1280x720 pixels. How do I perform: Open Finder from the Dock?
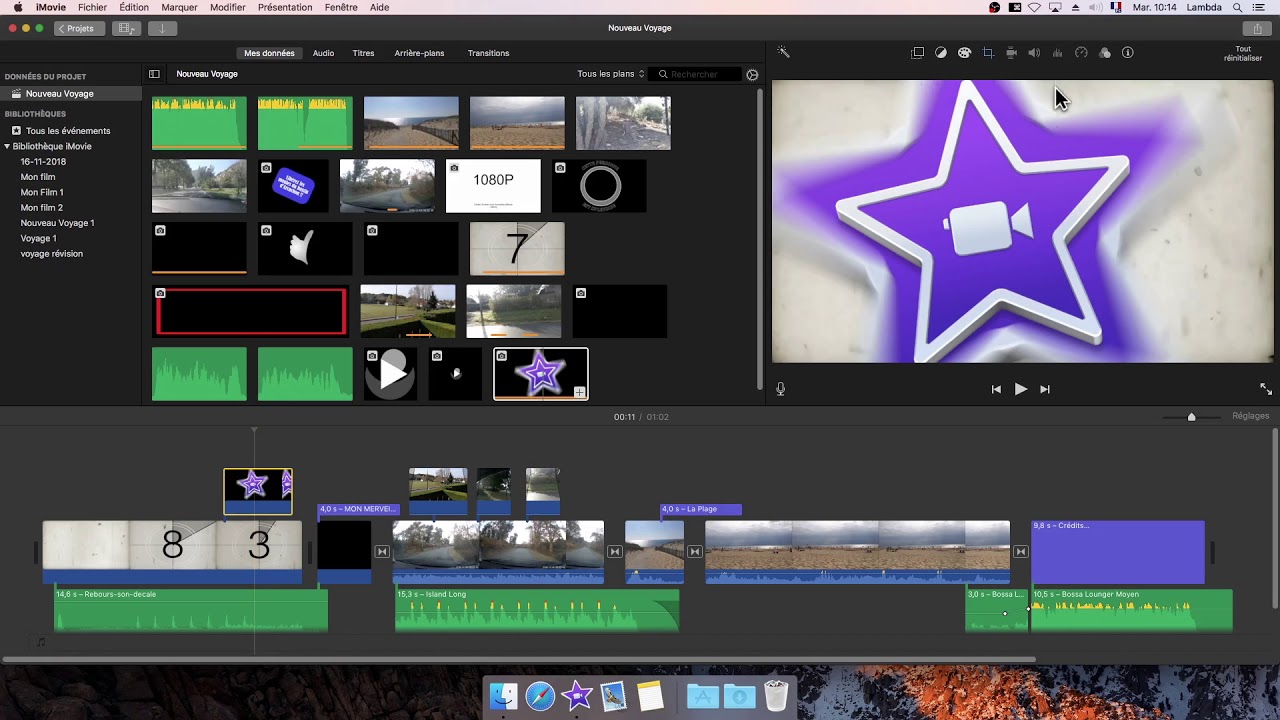coord(503,696)
